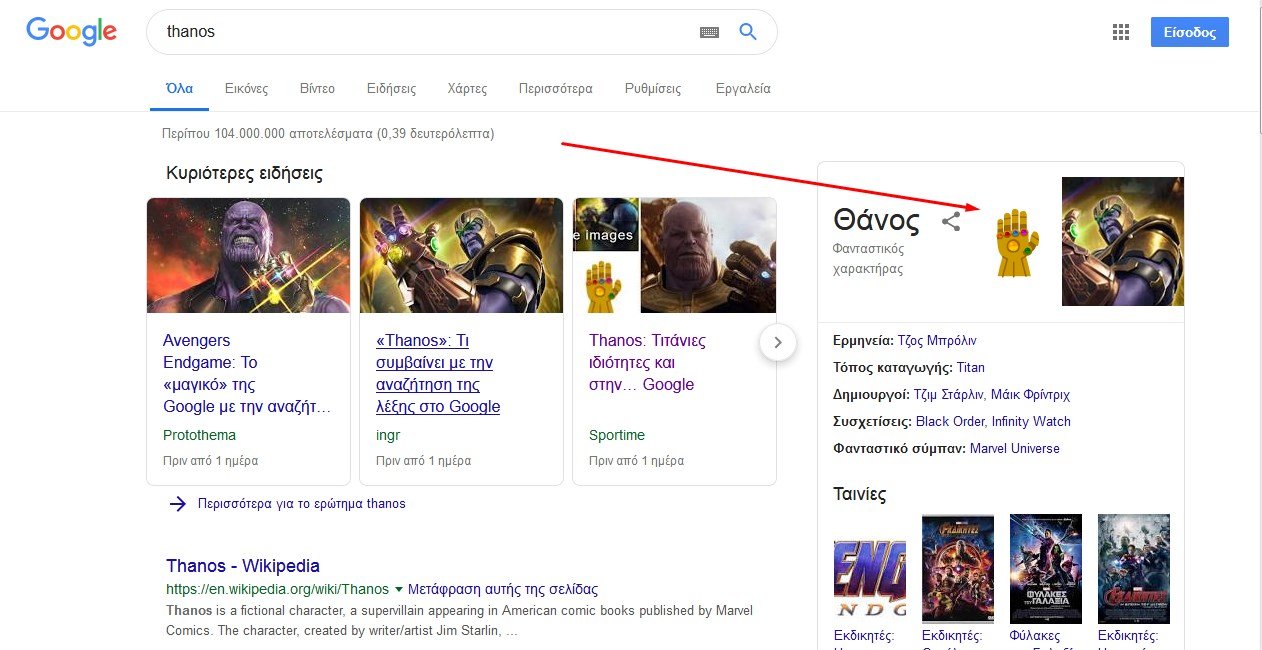Open the Εικόνες tab
The width and height of the screenshot is (1262, 650).
(x=246, y=88)
